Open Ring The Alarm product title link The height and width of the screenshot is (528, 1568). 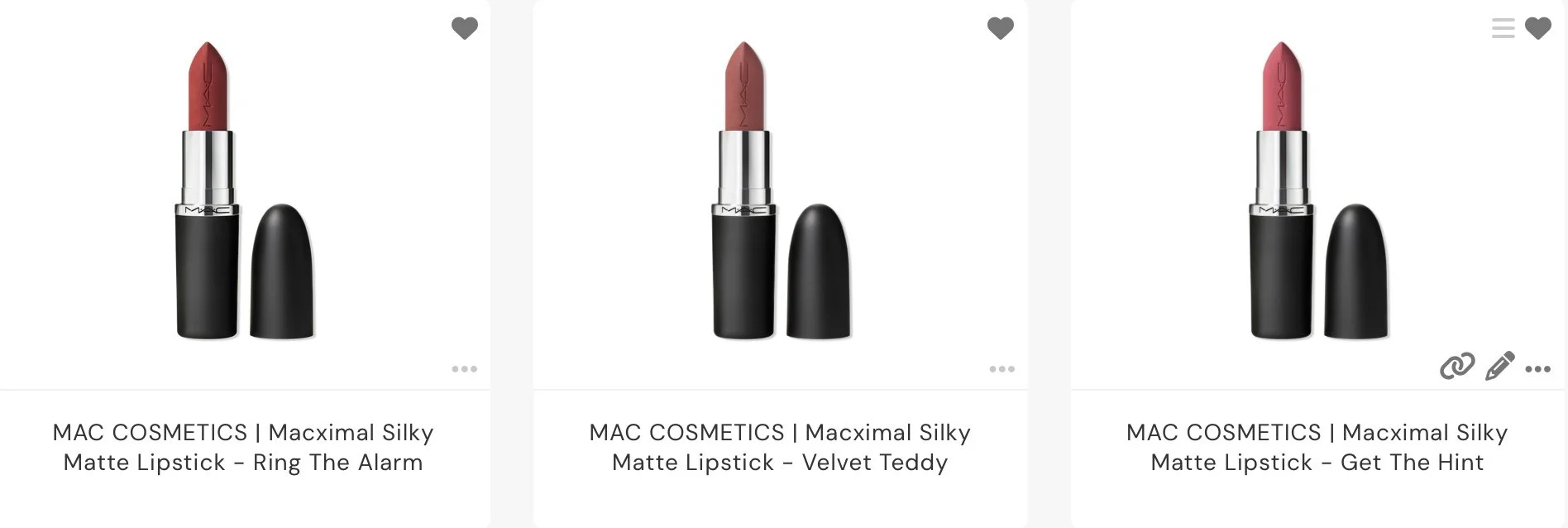pos(243,448)
